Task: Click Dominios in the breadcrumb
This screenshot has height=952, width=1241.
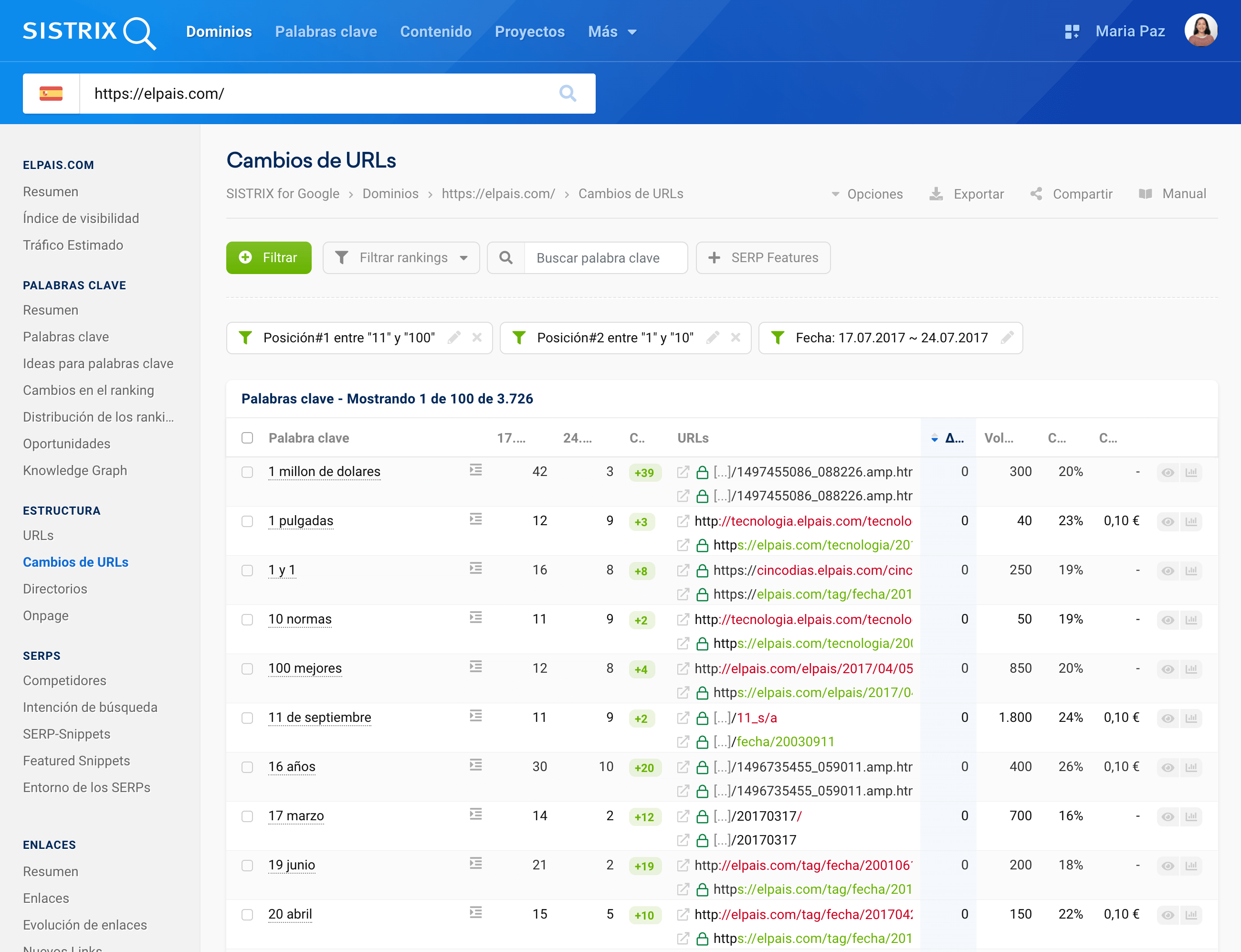Action: (x=391, y=194)
